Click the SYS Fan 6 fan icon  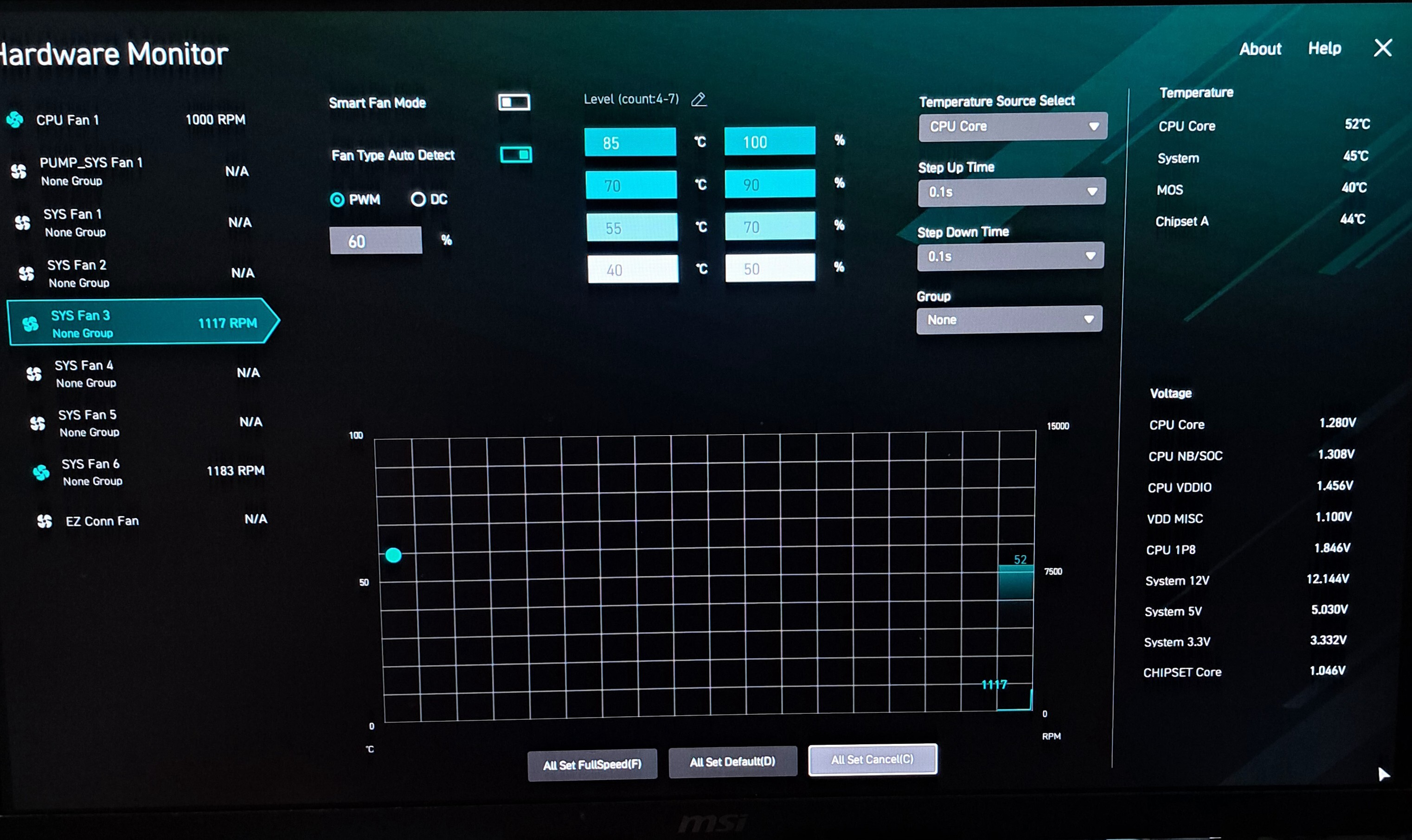tap(41, 472)
